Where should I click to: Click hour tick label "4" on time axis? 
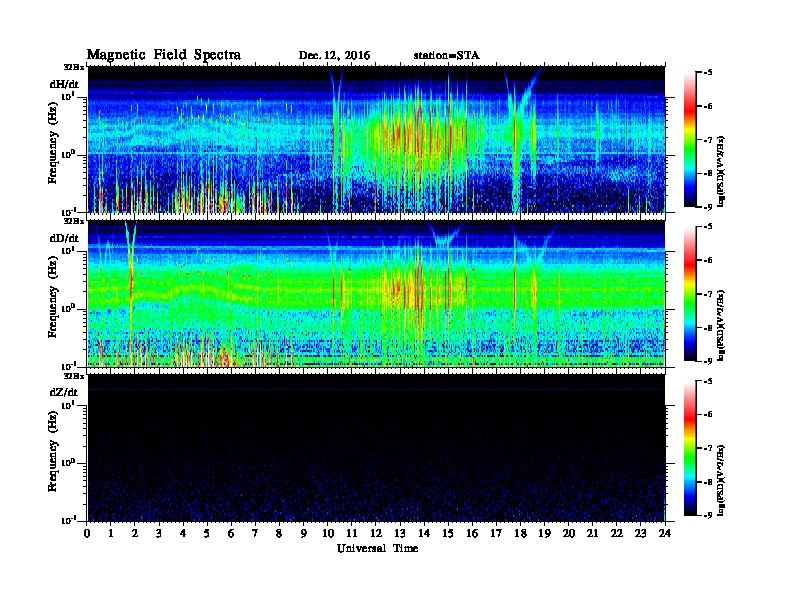(x=183, y=533)
